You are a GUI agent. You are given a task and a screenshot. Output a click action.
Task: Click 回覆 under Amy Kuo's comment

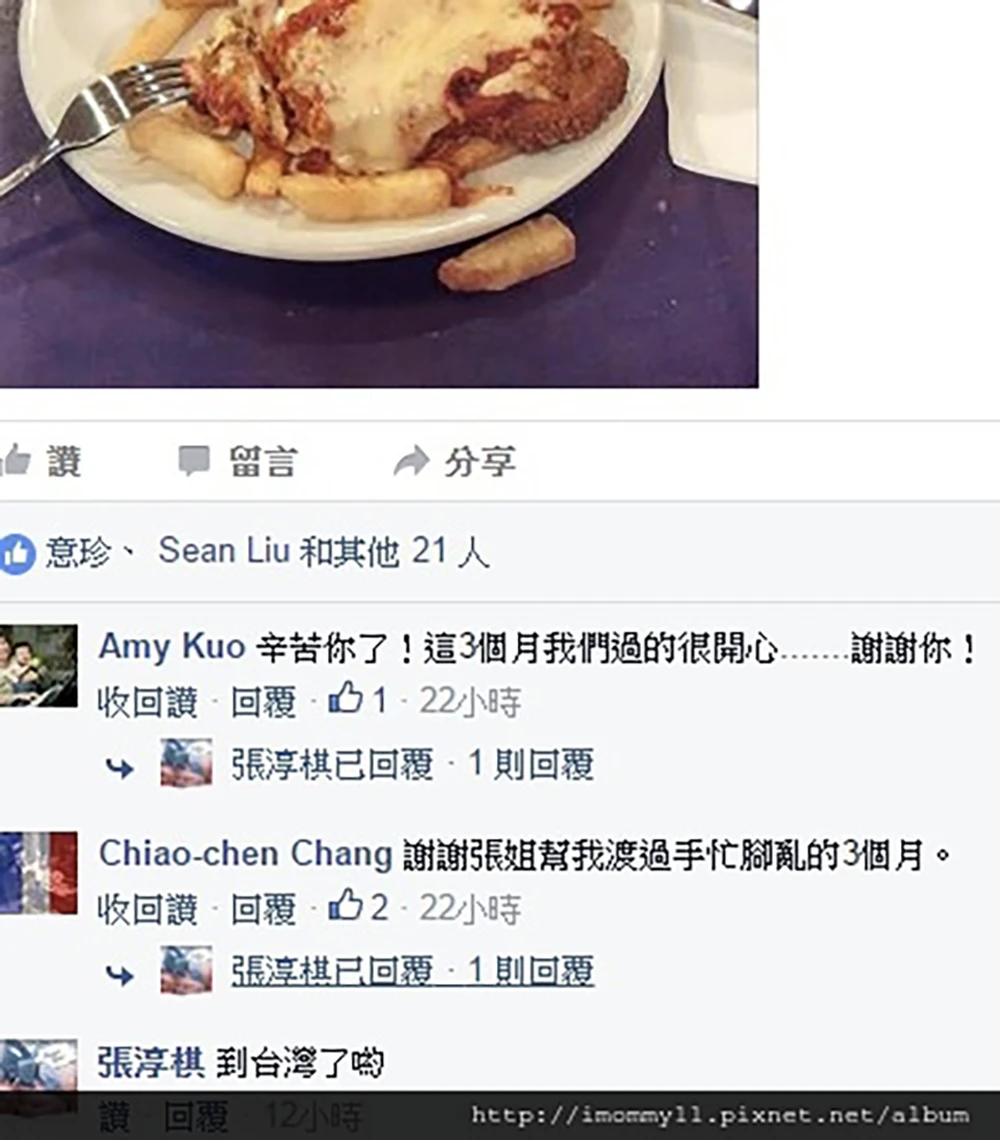(x=263, y=702)
